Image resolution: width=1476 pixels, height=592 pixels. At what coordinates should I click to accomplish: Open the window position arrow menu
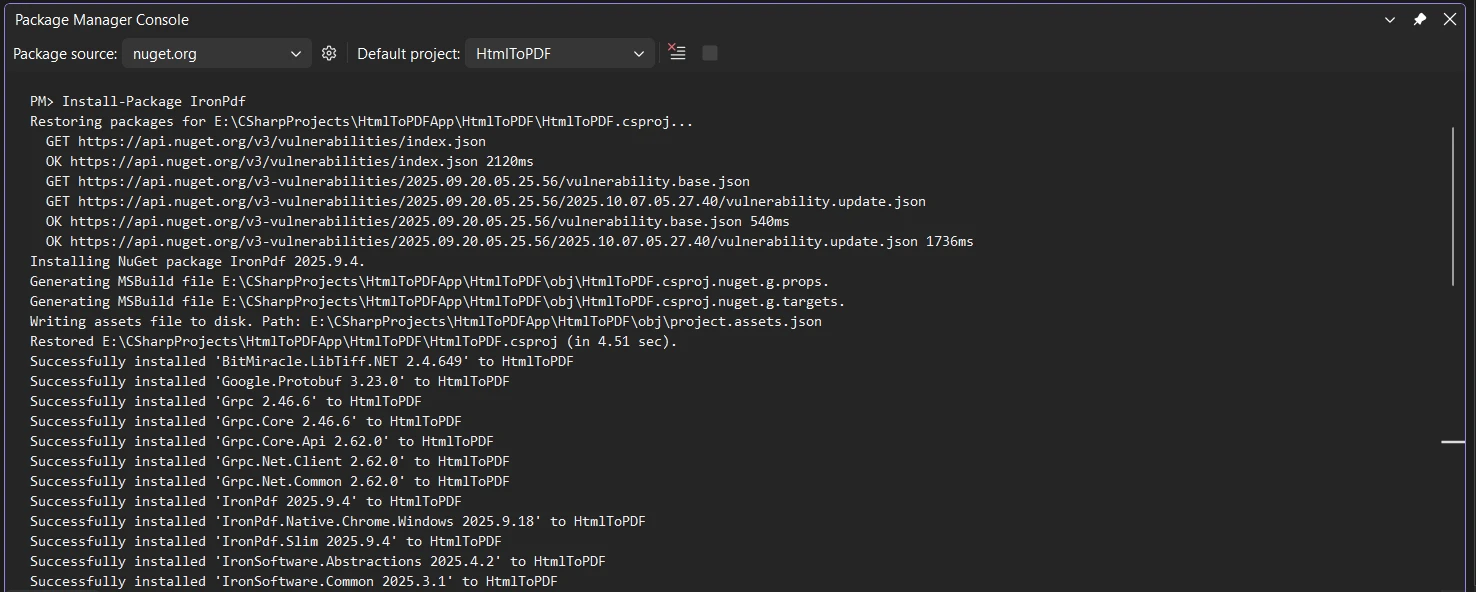(x=1390, y=20)
